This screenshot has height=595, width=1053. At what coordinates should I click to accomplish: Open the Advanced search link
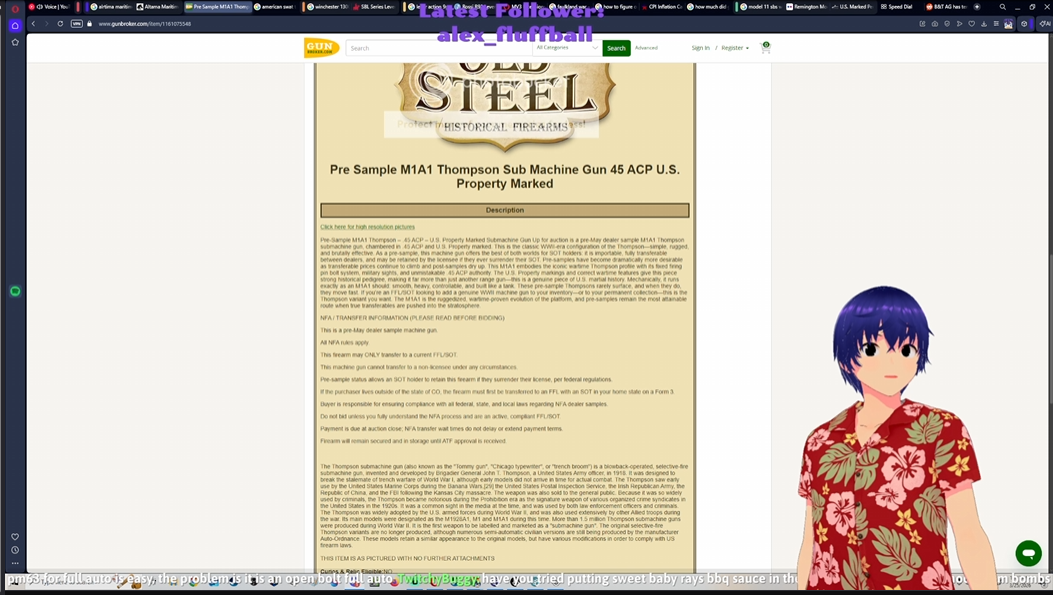point(646,48)
